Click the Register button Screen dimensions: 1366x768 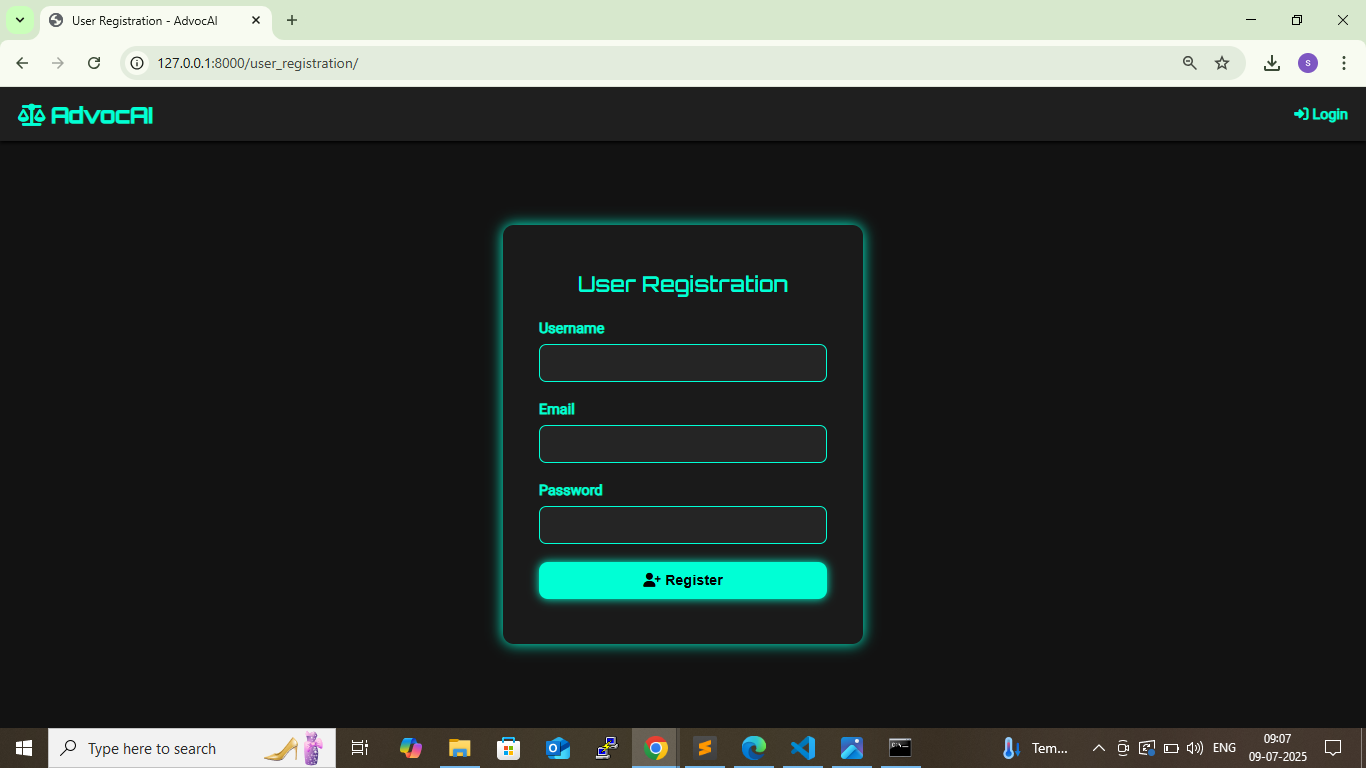coord(683,580)
